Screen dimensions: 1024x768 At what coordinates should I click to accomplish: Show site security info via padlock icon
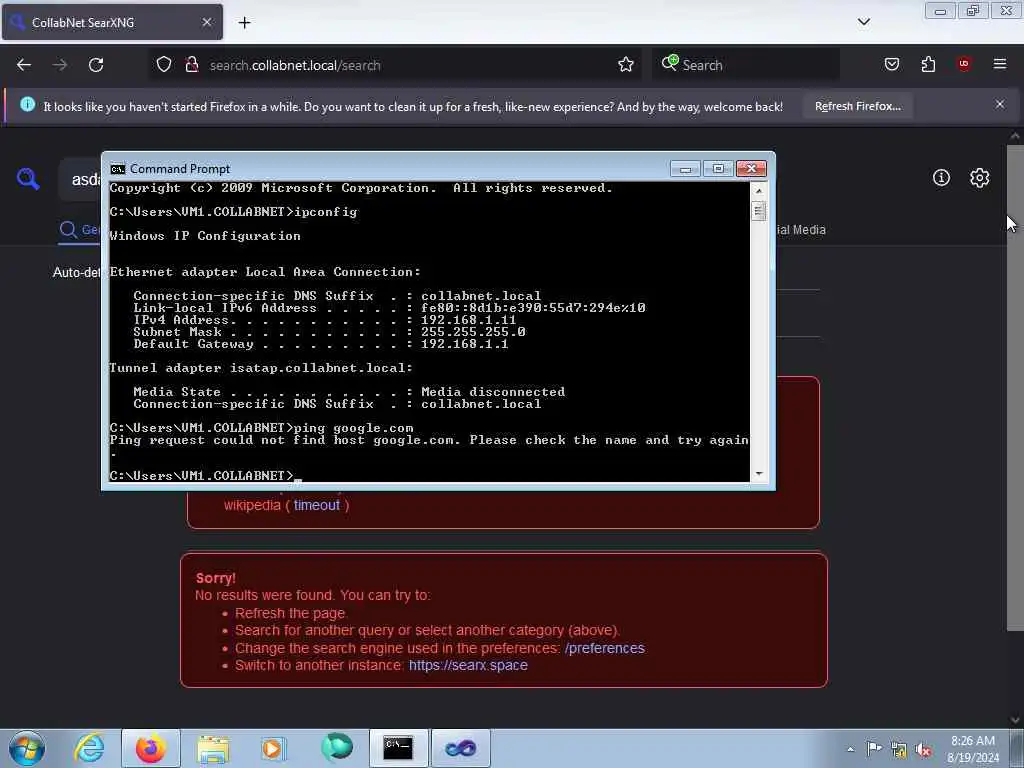[x=191, y=65]
